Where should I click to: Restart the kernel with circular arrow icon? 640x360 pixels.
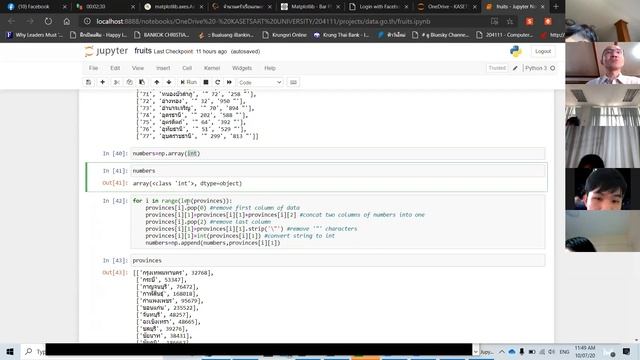pyautogui.click(x=218, y=82)
